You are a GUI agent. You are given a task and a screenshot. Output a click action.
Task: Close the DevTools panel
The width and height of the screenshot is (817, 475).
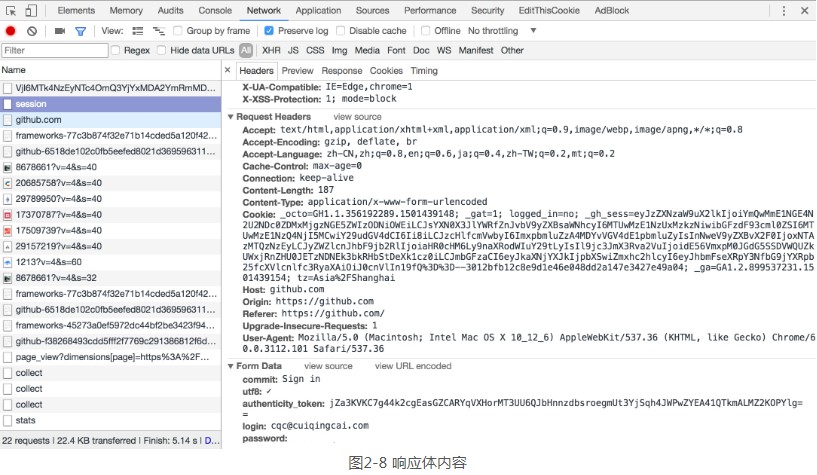[x=804, y=10]
